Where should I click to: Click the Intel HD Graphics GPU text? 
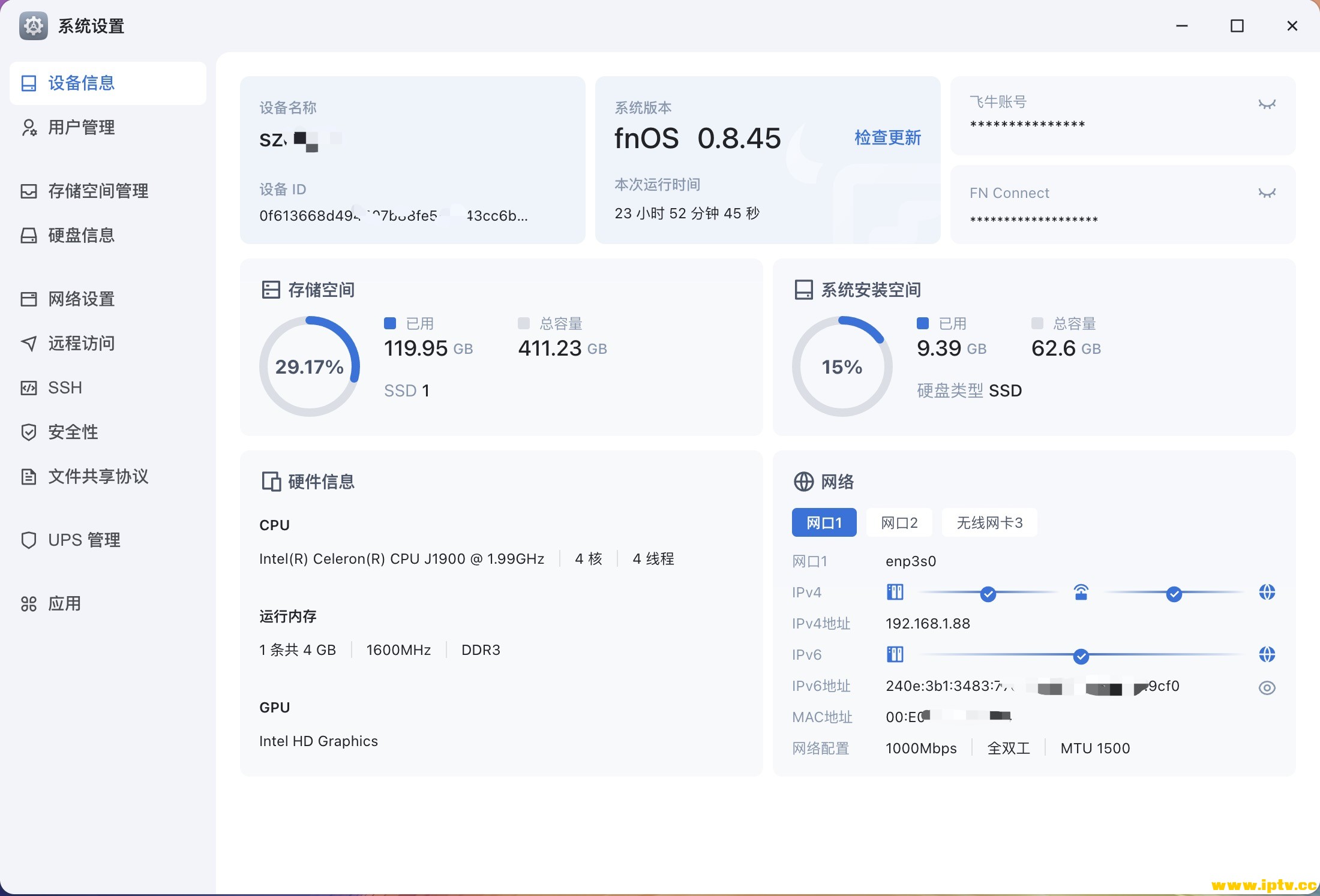point(319,741)
